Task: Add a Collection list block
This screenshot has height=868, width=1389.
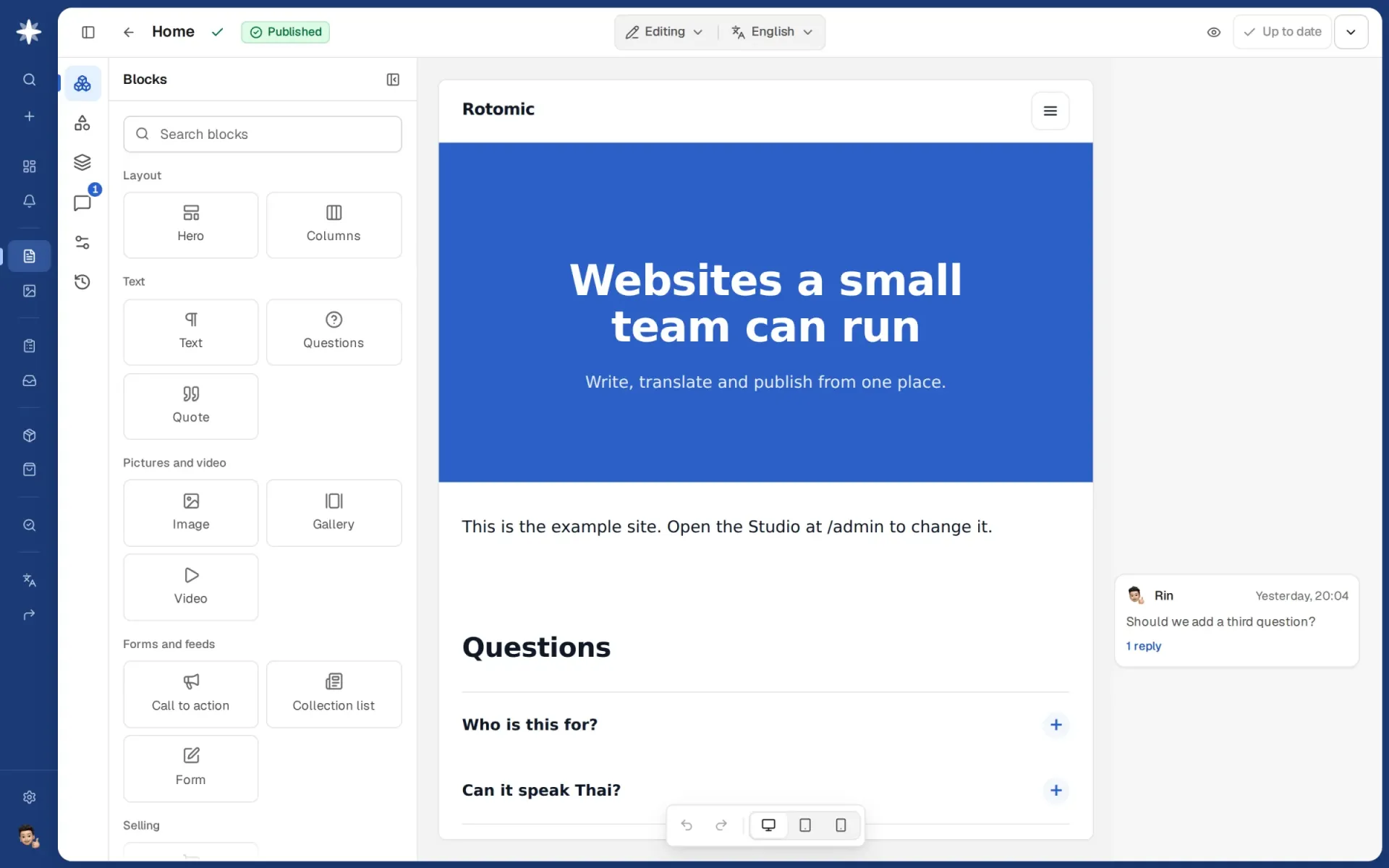Action: 334,694
